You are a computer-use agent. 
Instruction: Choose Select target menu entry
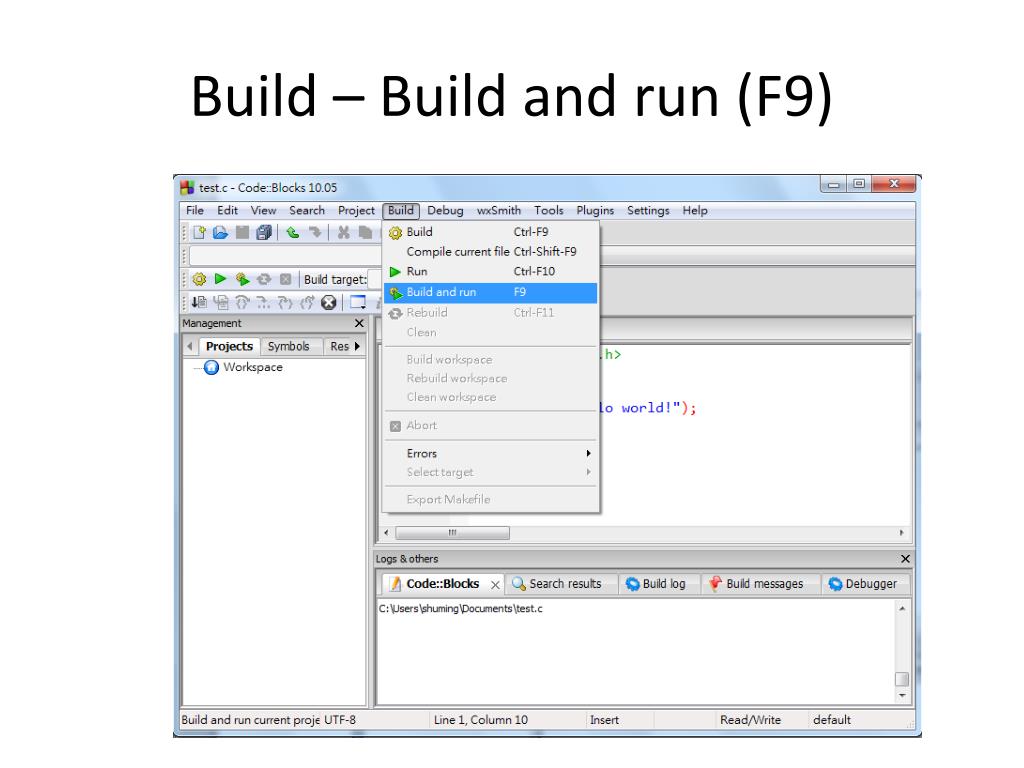coord(490,472)
